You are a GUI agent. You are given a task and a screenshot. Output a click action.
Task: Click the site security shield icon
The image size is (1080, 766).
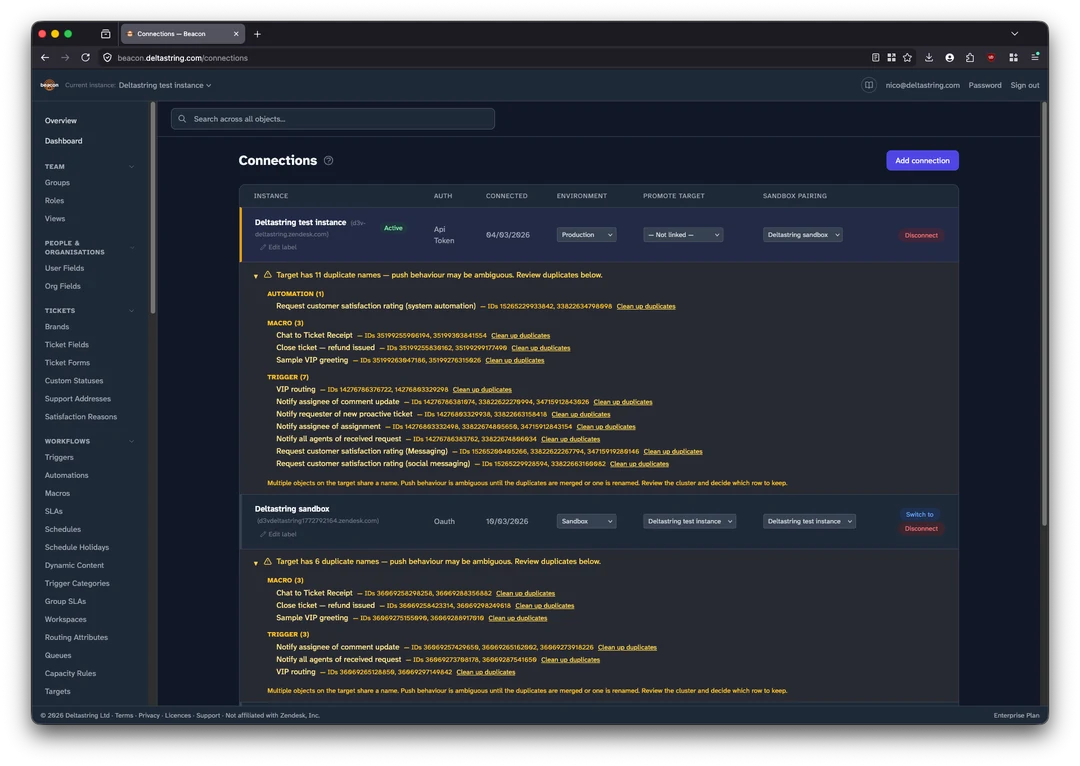(x=107, y=58)
